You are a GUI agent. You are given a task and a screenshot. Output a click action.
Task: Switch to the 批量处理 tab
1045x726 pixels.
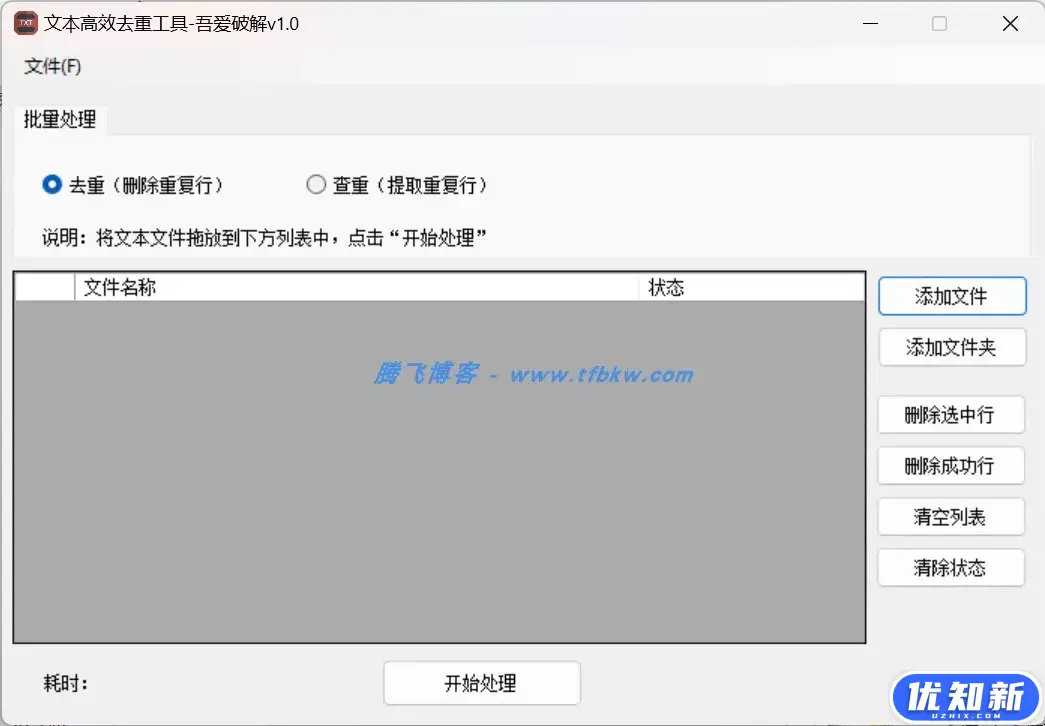pyautogui.click(x=60, y=119)
